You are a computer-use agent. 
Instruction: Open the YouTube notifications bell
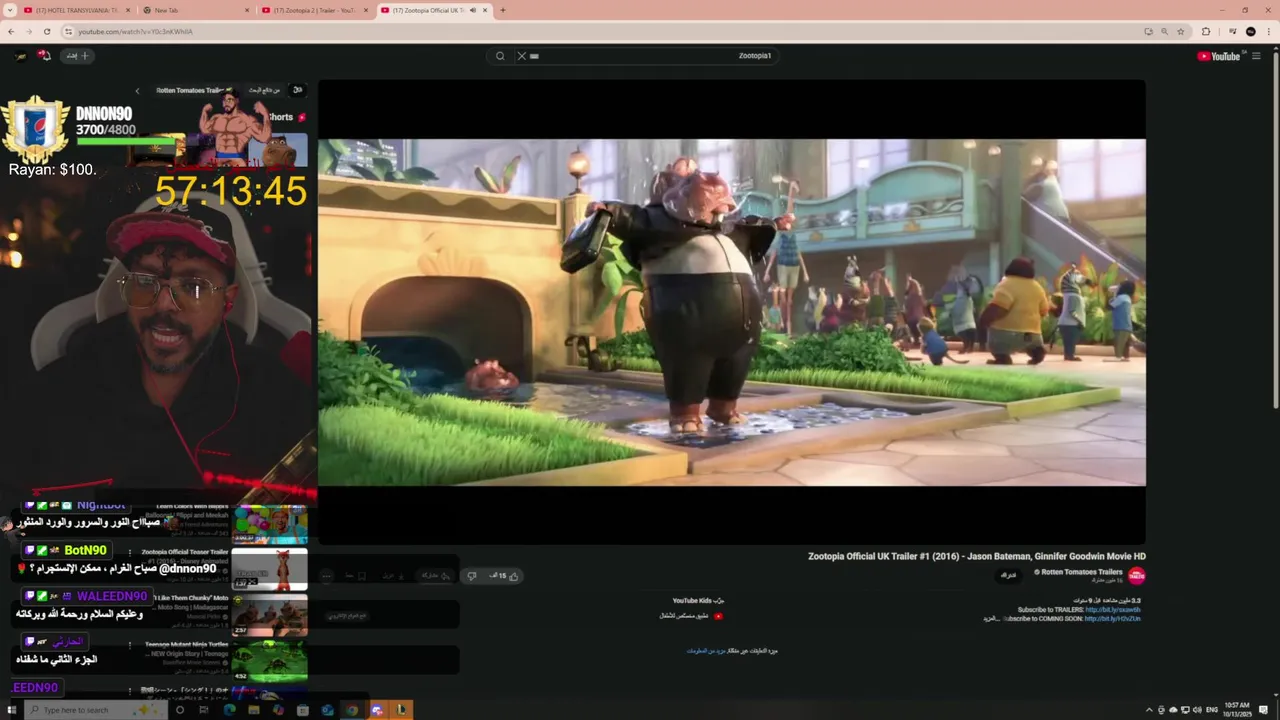44,56
